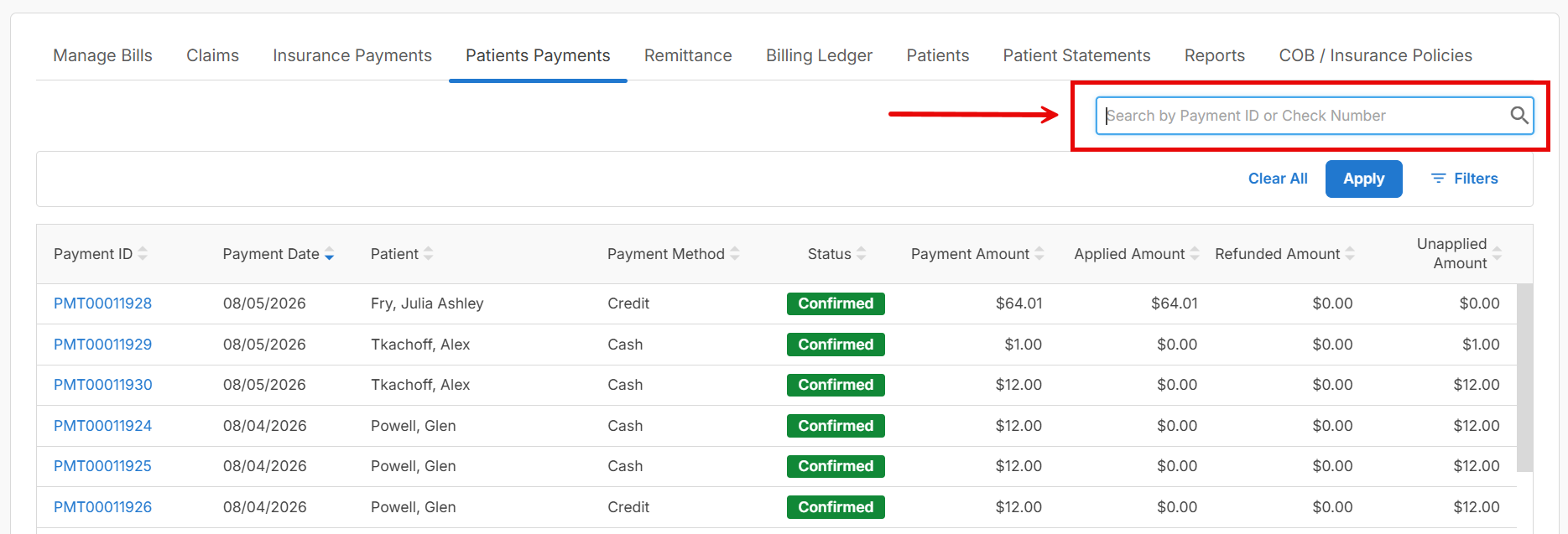Toggle Payment Date sort arrow
Viewport: 1568px width, 534px height.
[329, 253]
